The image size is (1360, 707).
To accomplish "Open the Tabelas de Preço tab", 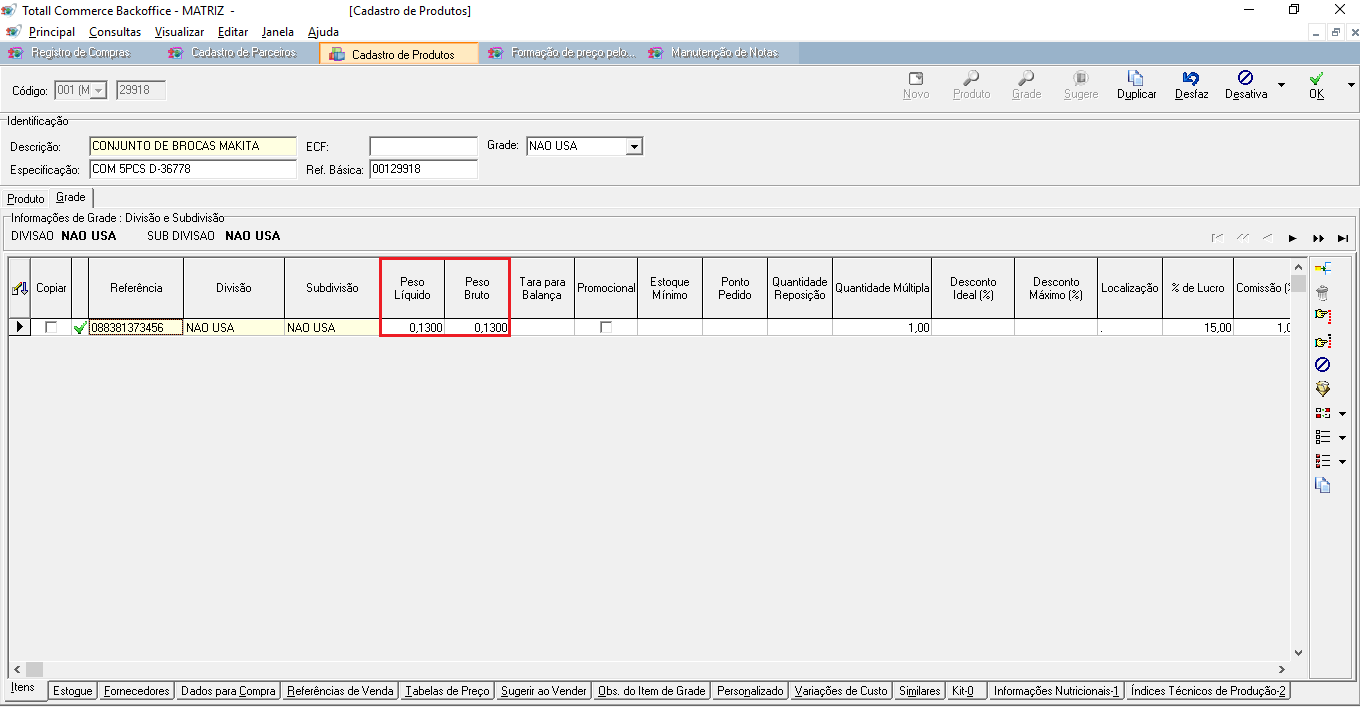I will point(448,691).
